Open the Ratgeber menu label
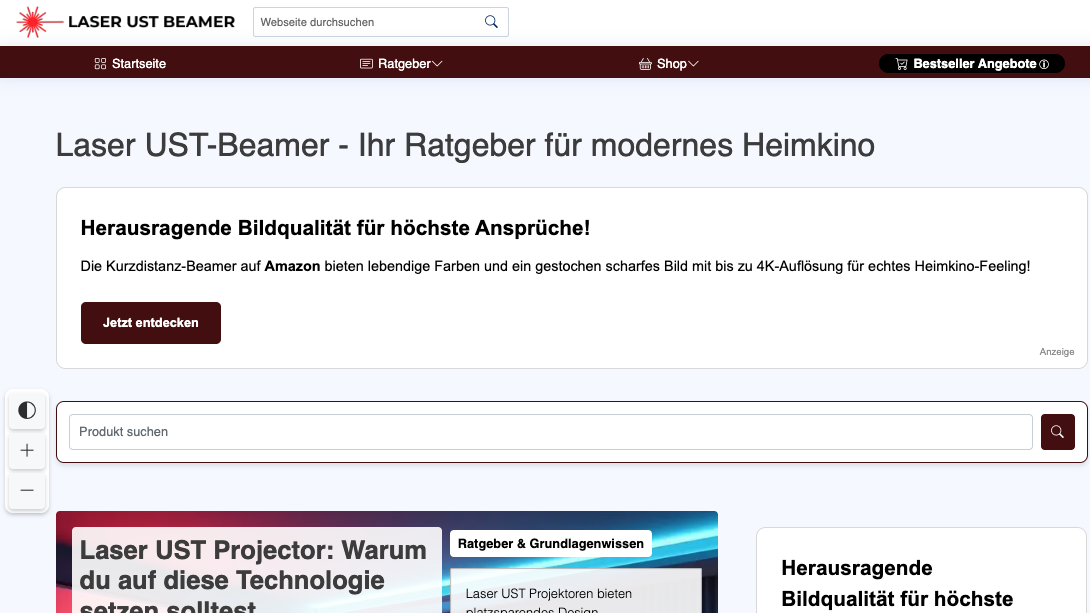Image resolution: width=1090 pixels, height=613 pixels. 404,64
